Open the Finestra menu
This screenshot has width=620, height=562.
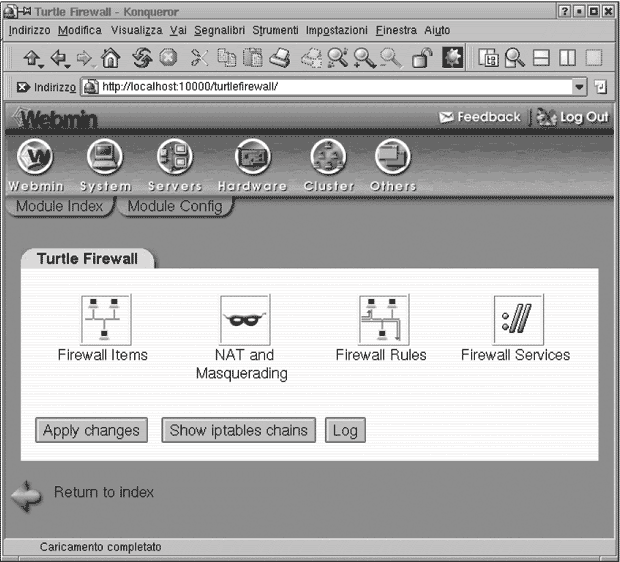pyautogui.click(x=396, y=30)
